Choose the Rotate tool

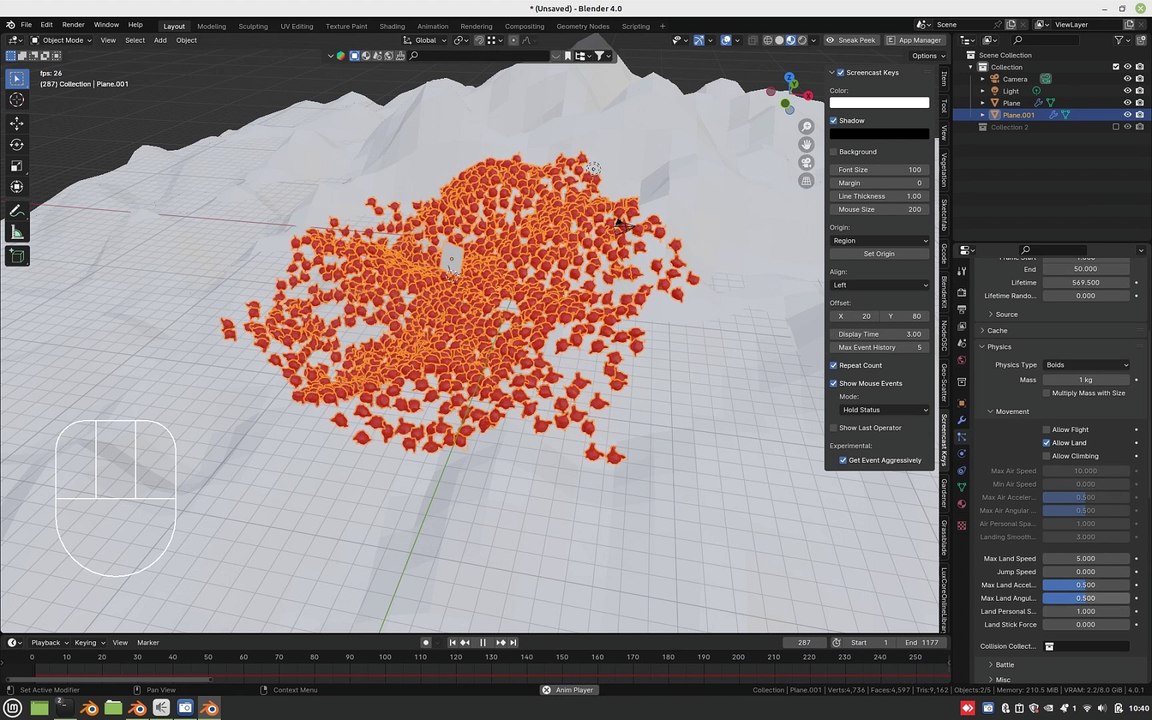(17, 145)
